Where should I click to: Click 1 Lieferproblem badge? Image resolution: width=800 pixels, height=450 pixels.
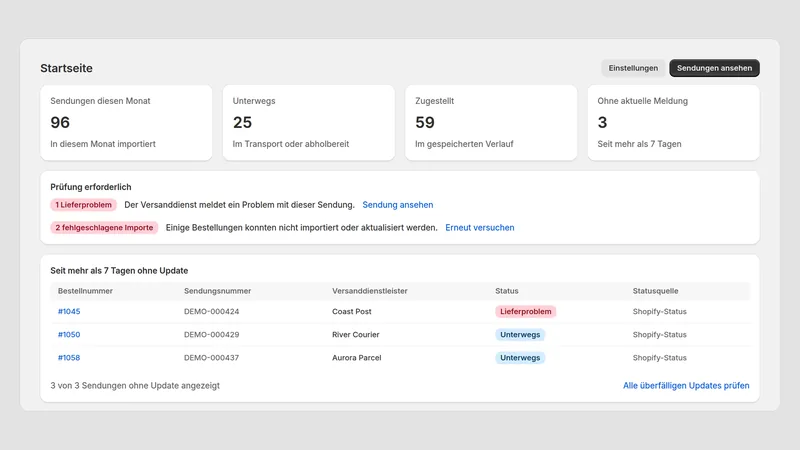tap(83, 205)
